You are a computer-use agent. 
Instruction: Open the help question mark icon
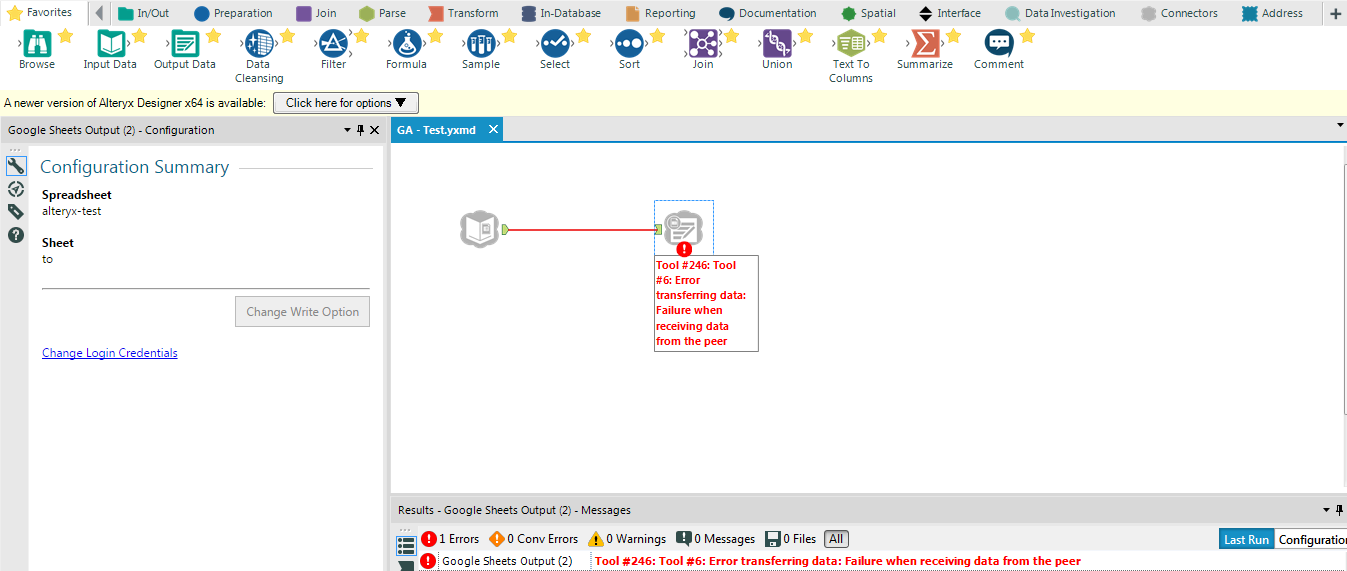[x=15, y=235]
